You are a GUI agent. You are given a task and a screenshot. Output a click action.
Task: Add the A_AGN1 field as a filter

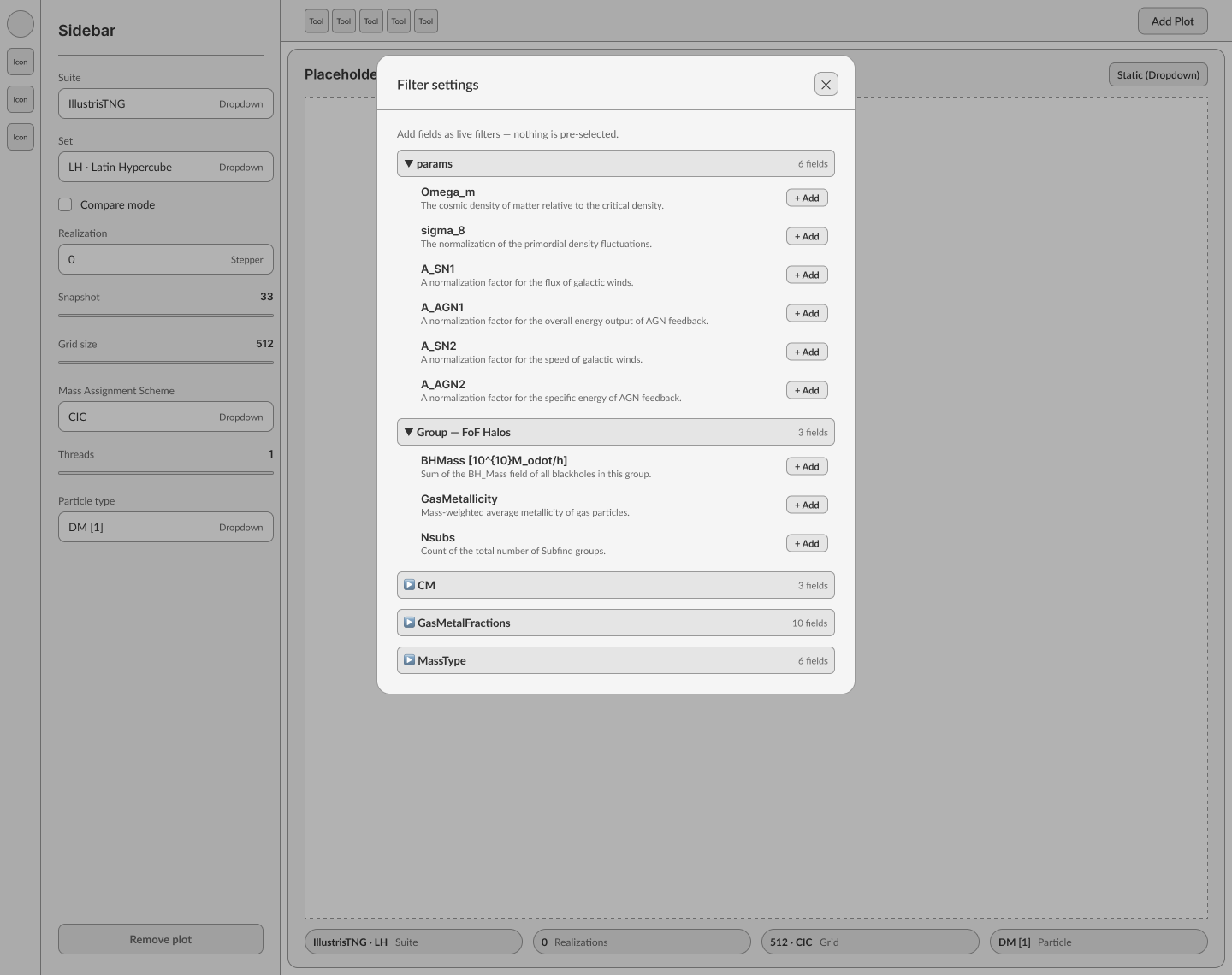point(807,313)
